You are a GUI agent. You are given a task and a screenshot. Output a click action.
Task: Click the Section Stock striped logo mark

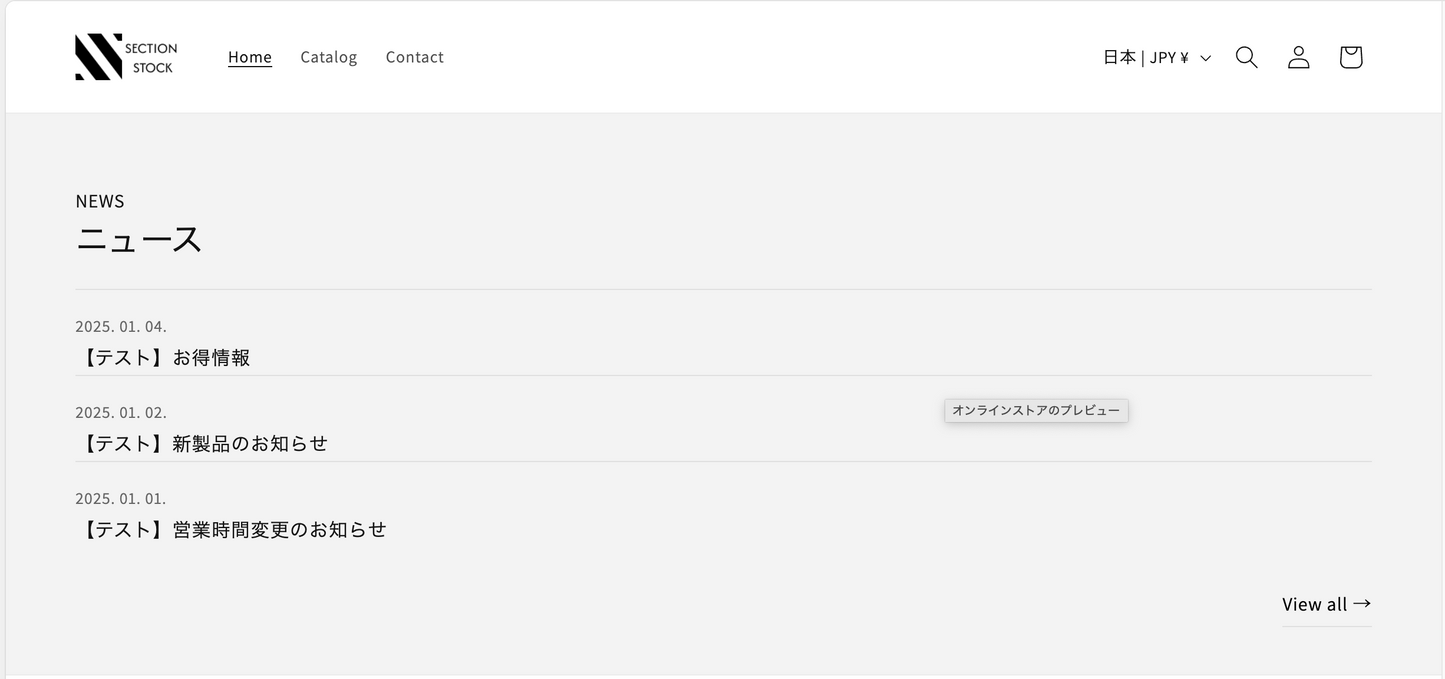[98, 57]
